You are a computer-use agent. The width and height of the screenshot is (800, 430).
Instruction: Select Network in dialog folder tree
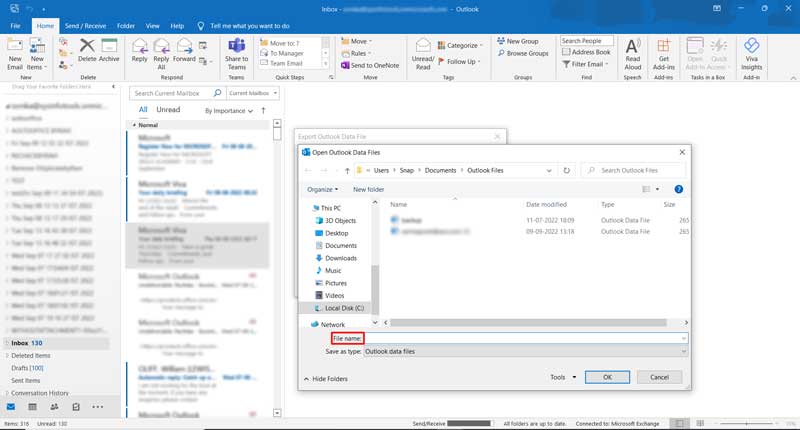tap(328, 324)
